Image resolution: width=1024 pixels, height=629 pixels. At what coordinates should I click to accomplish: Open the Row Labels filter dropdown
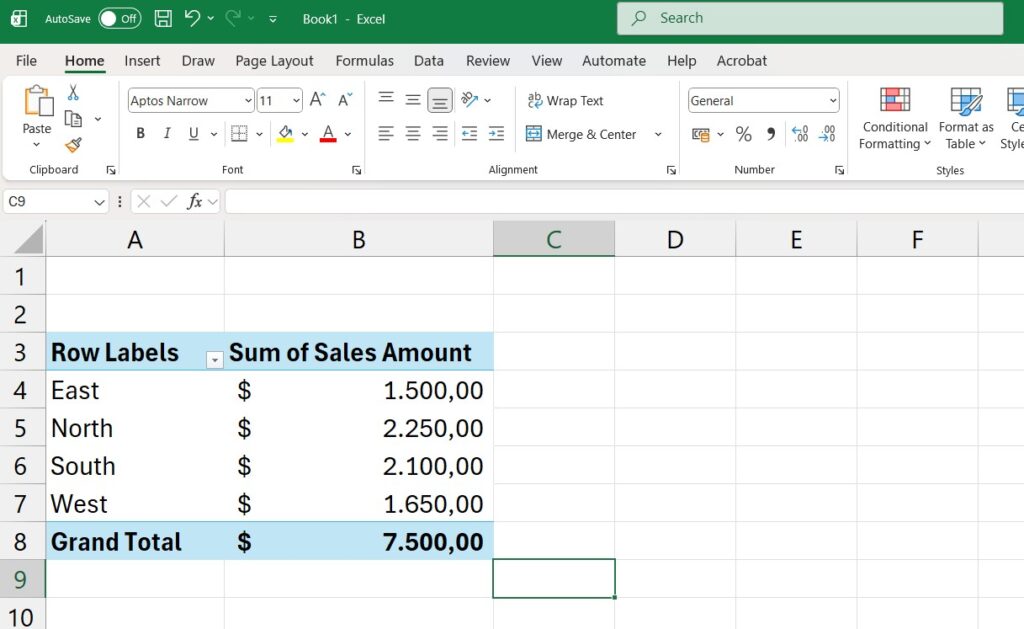click(214, 358)
